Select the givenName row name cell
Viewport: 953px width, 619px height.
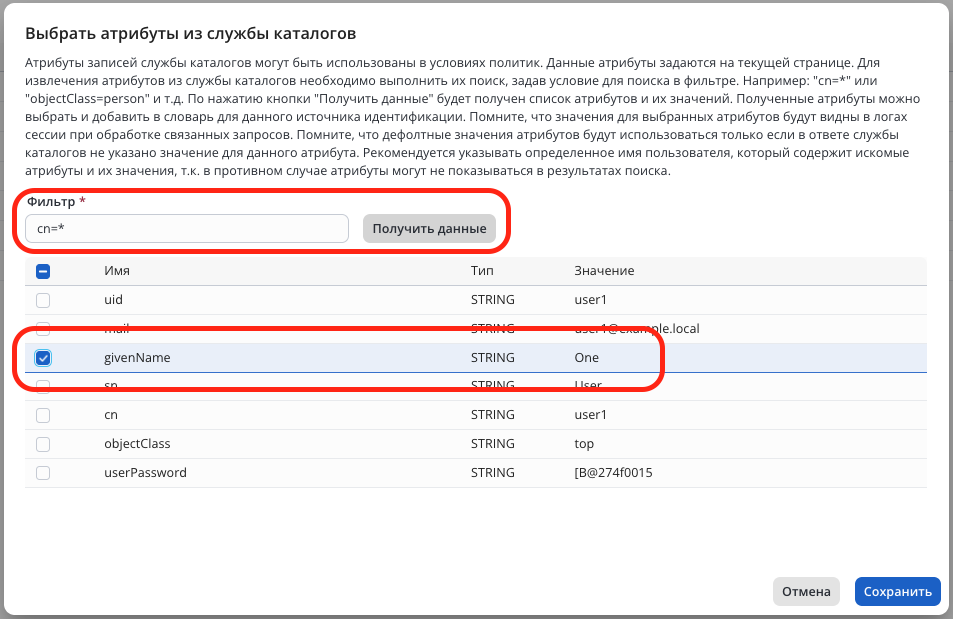(137, 358)
